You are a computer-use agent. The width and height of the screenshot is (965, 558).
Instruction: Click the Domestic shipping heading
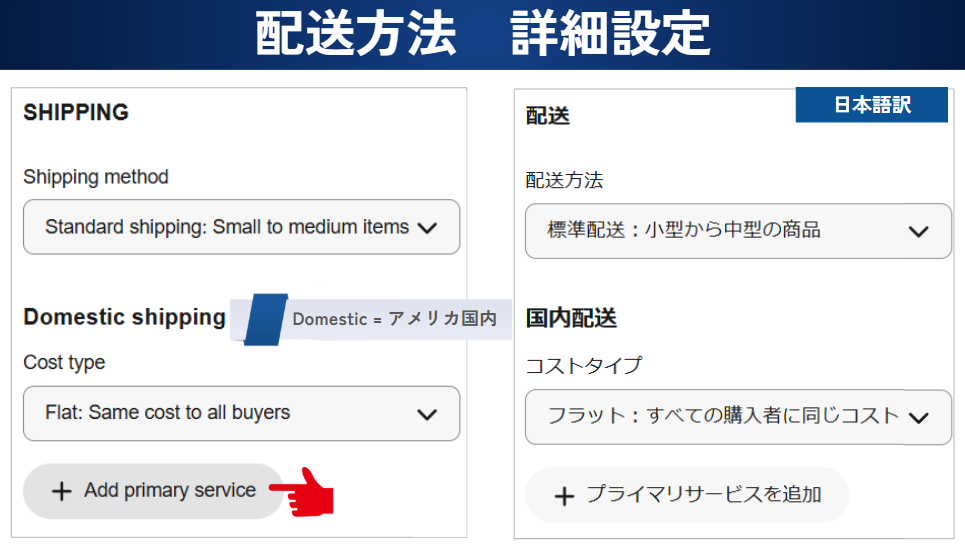(125, 317)
